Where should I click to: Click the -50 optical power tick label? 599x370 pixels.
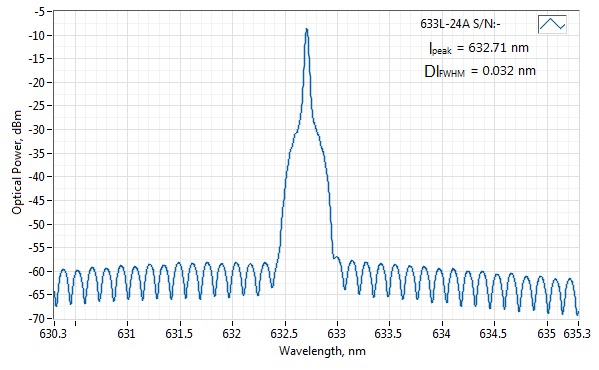pos(37,224)
